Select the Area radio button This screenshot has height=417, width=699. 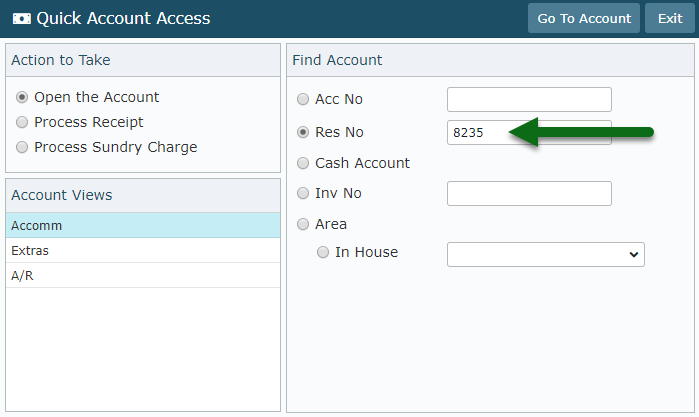(303, 224)
